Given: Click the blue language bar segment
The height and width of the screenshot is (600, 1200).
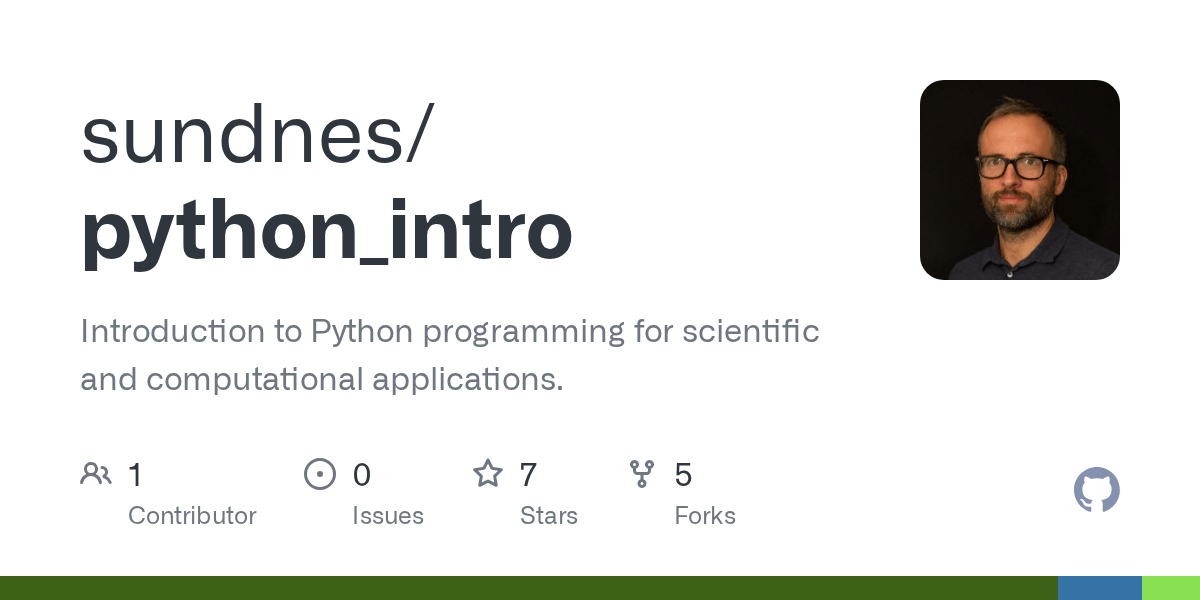Looking at the screenshot, I should click(x=1100, y=588).
